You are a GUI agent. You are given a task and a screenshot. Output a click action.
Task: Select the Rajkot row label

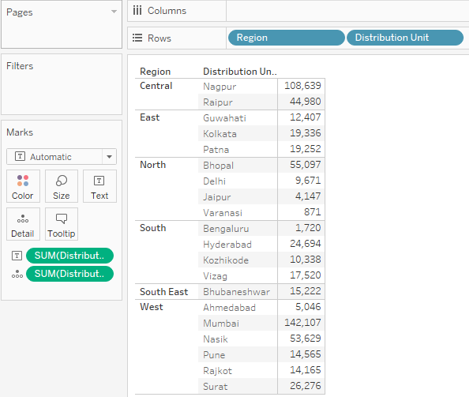click(217, 371)
